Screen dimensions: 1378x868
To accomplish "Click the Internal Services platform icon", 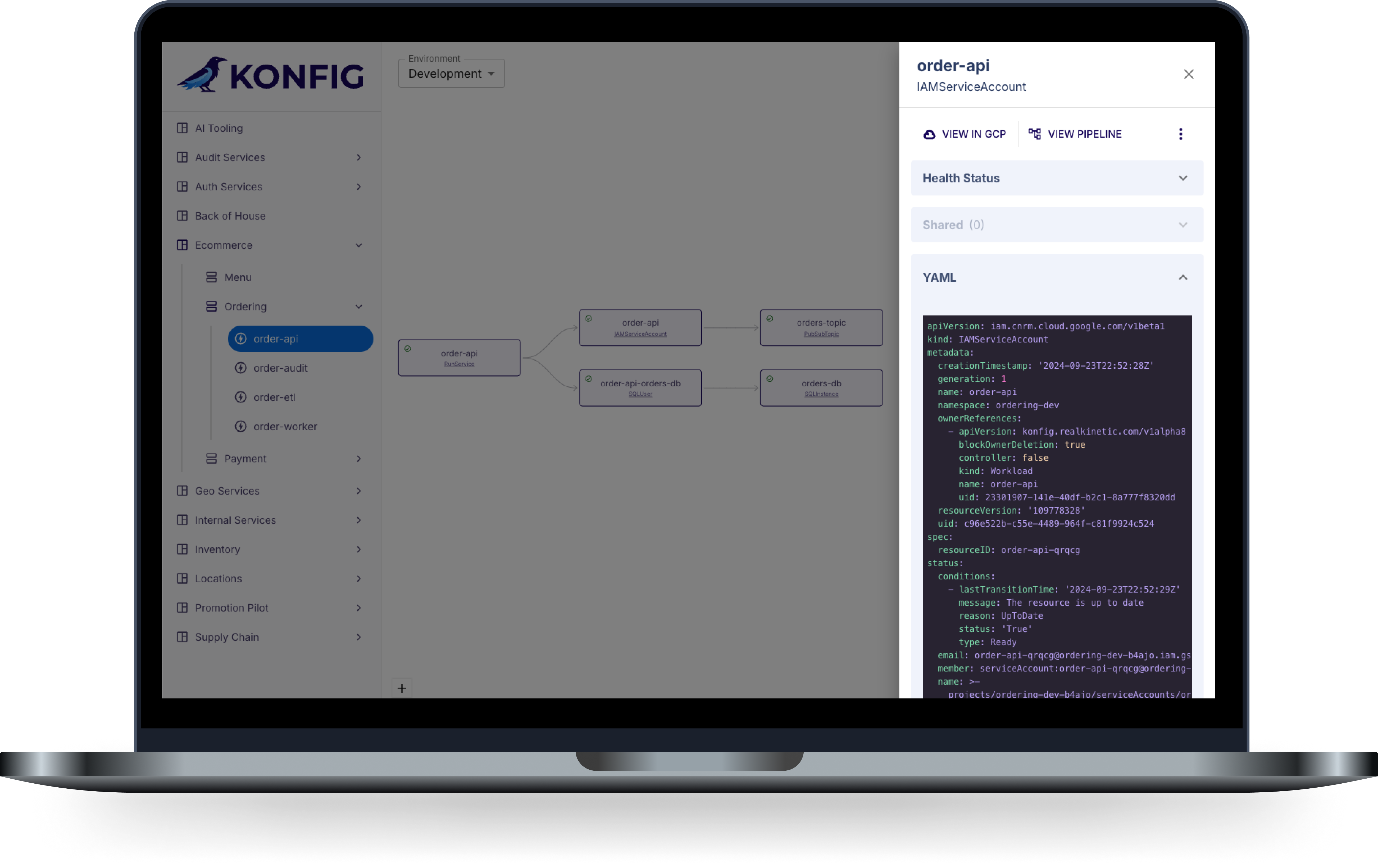I will (183, 520).
